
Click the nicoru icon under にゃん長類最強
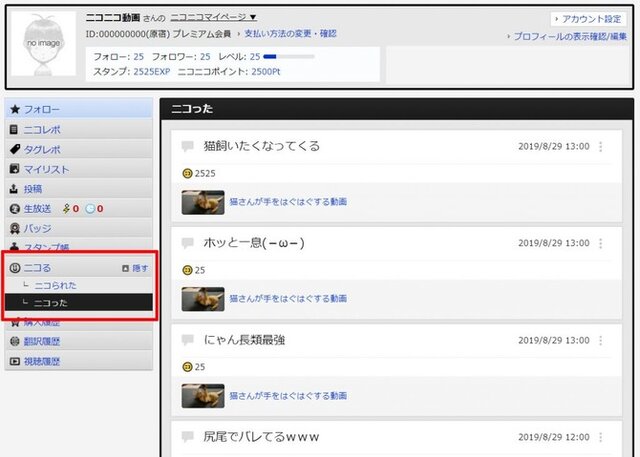(x=187, y=367)
